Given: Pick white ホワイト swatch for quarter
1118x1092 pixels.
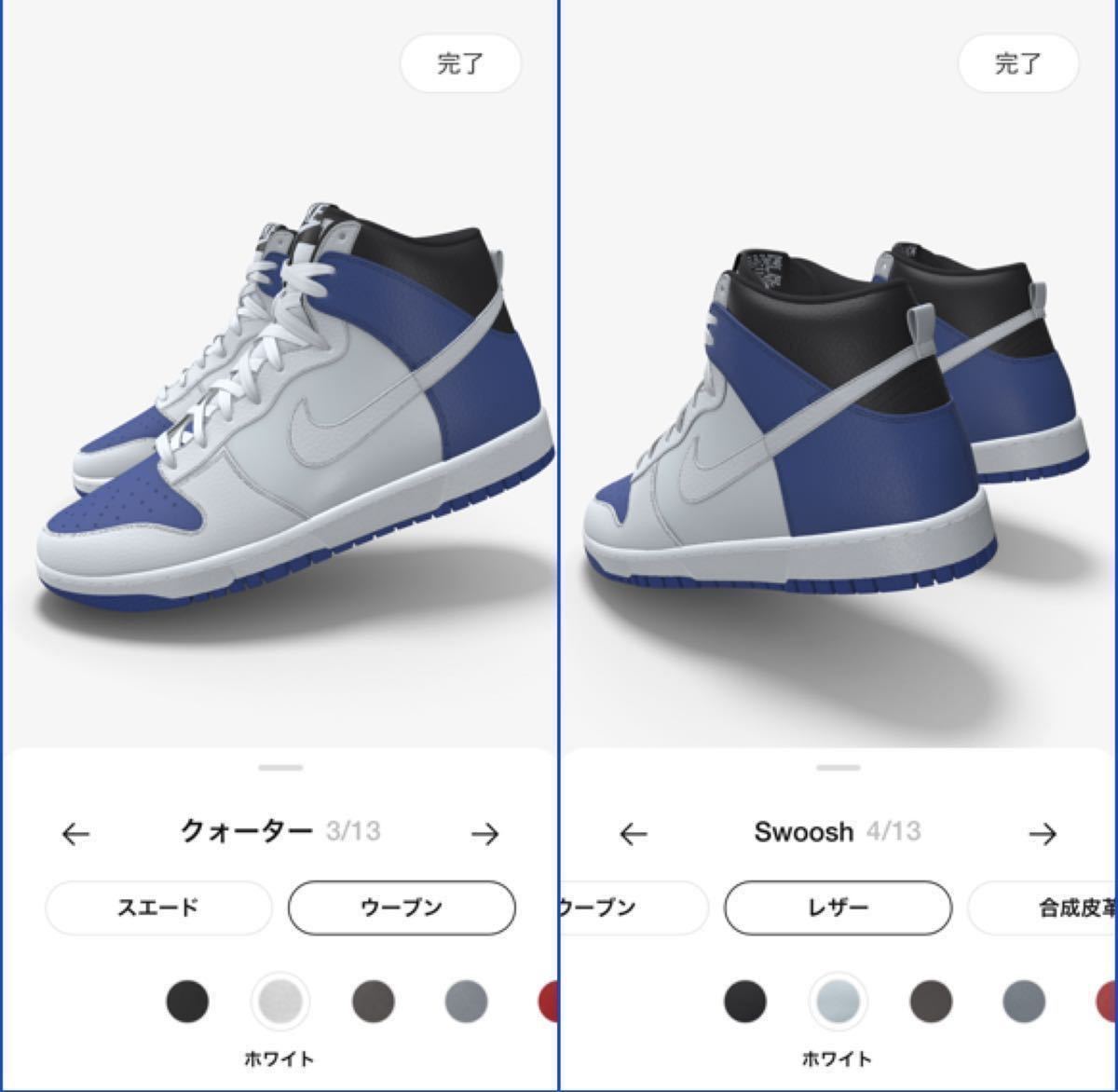Looking at the screenshot, I should 280,1003.
